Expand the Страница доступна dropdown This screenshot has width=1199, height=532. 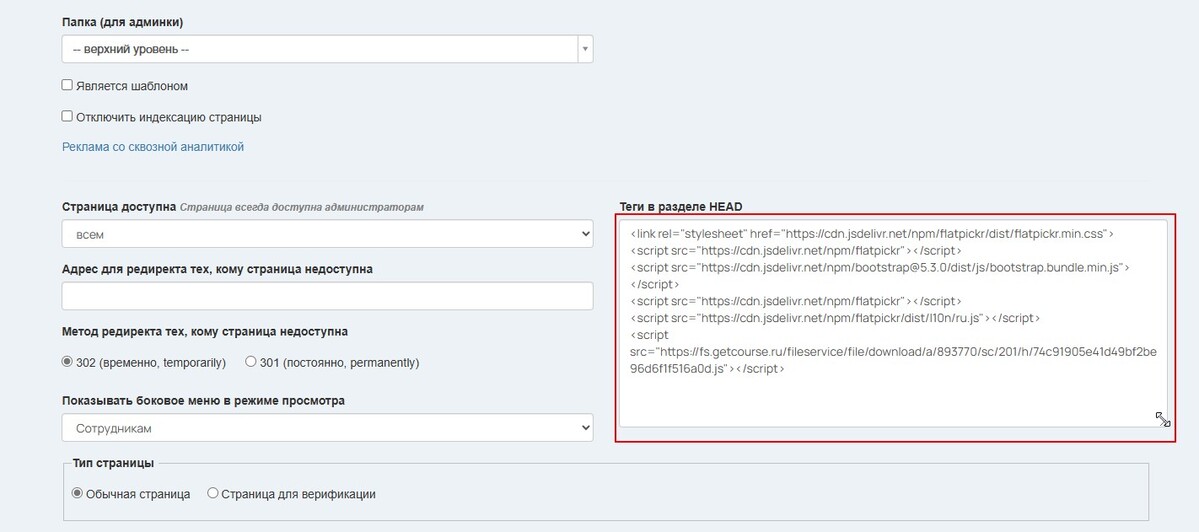coord(327,234)
